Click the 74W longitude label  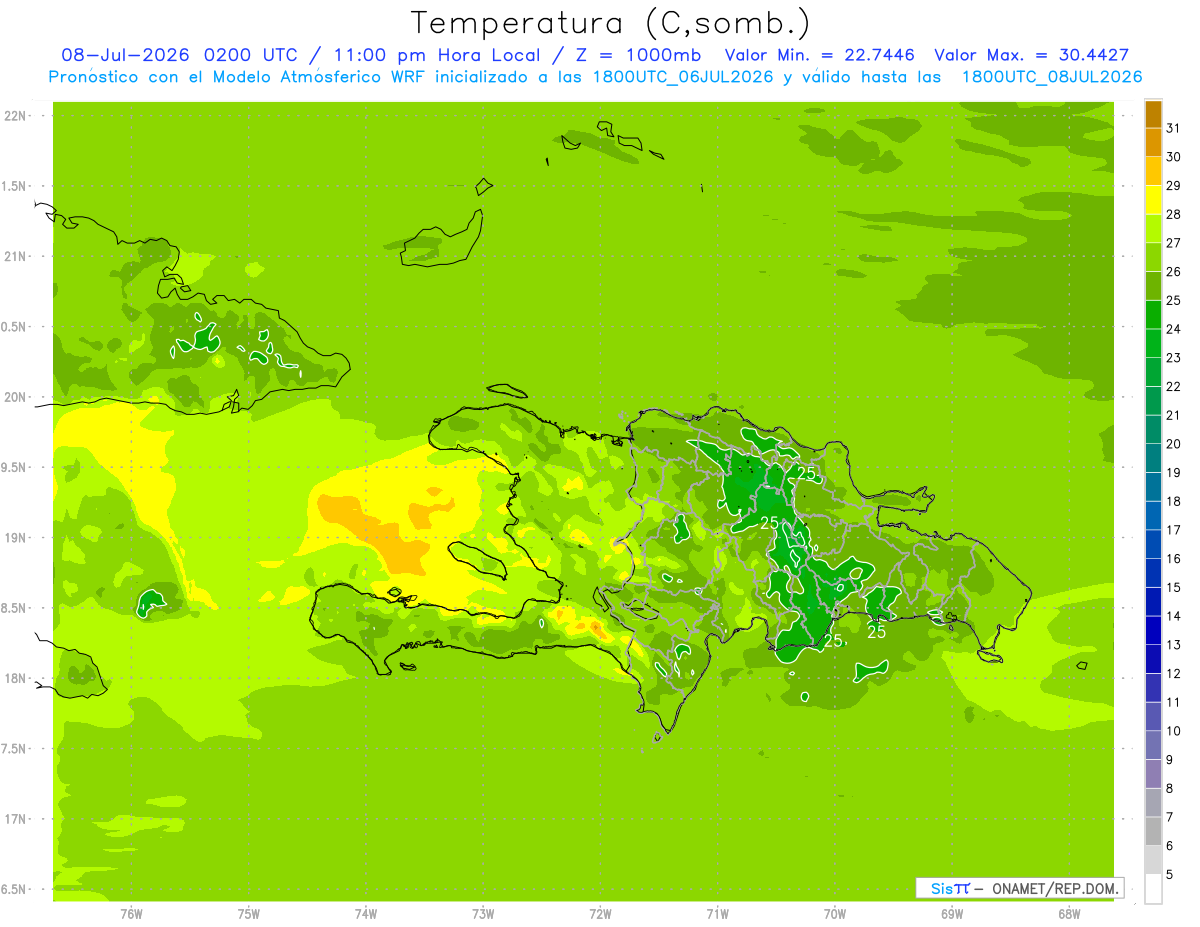point(366,914)
